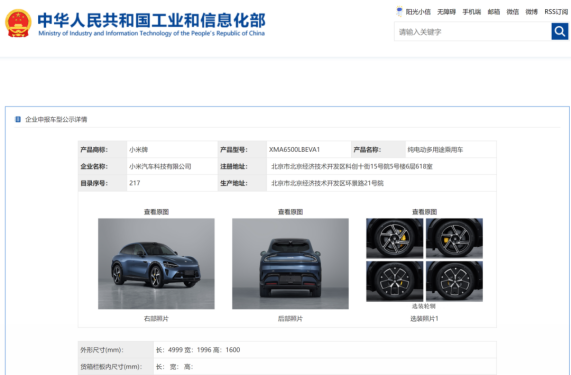
Task: Open the 无障碍 accessibility link
Action: [x=446, y=12]
